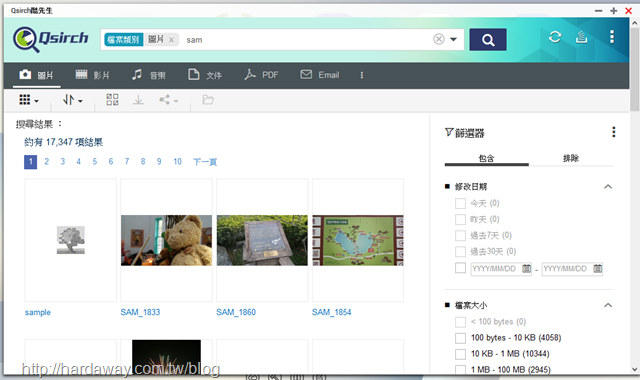Check the 昨天 (0) checkbox
This screenshot has width=640, height=380.
click(460, 219)
